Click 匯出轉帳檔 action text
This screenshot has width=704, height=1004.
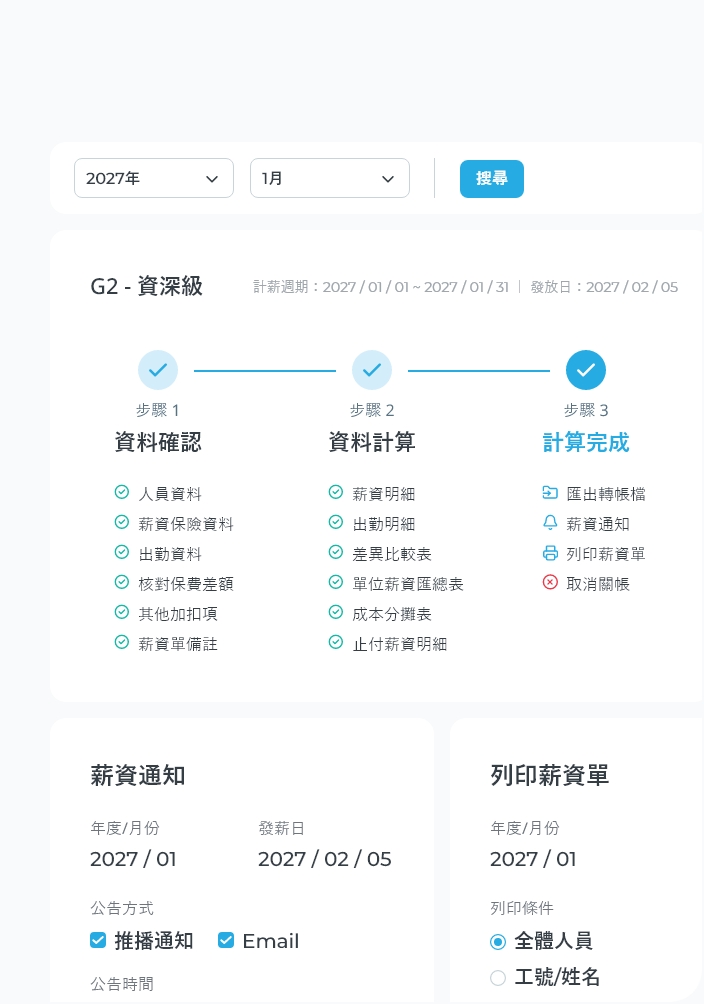tap(606, 494)
